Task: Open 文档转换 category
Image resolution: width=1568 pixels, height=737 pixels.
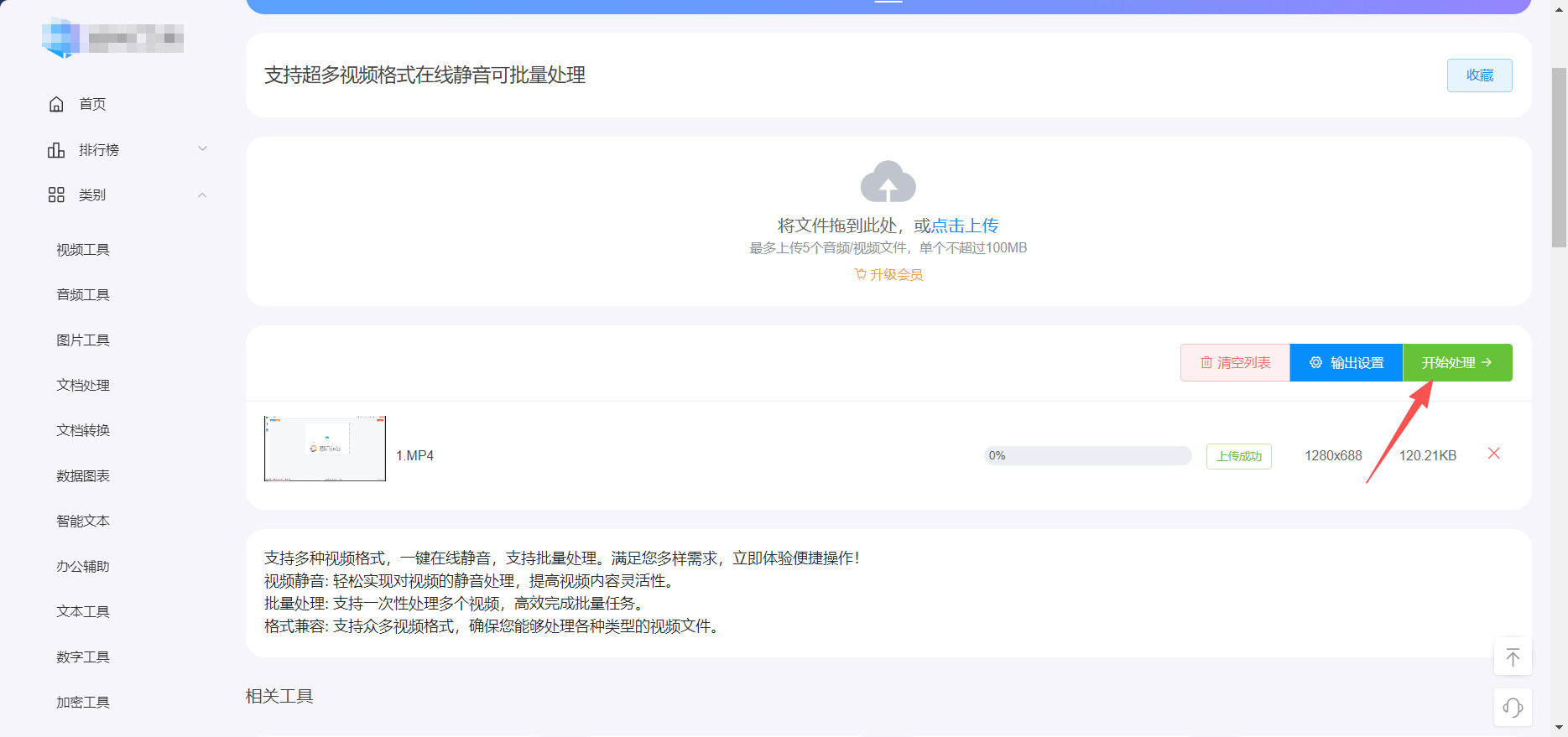Action: tap(83, 431)
